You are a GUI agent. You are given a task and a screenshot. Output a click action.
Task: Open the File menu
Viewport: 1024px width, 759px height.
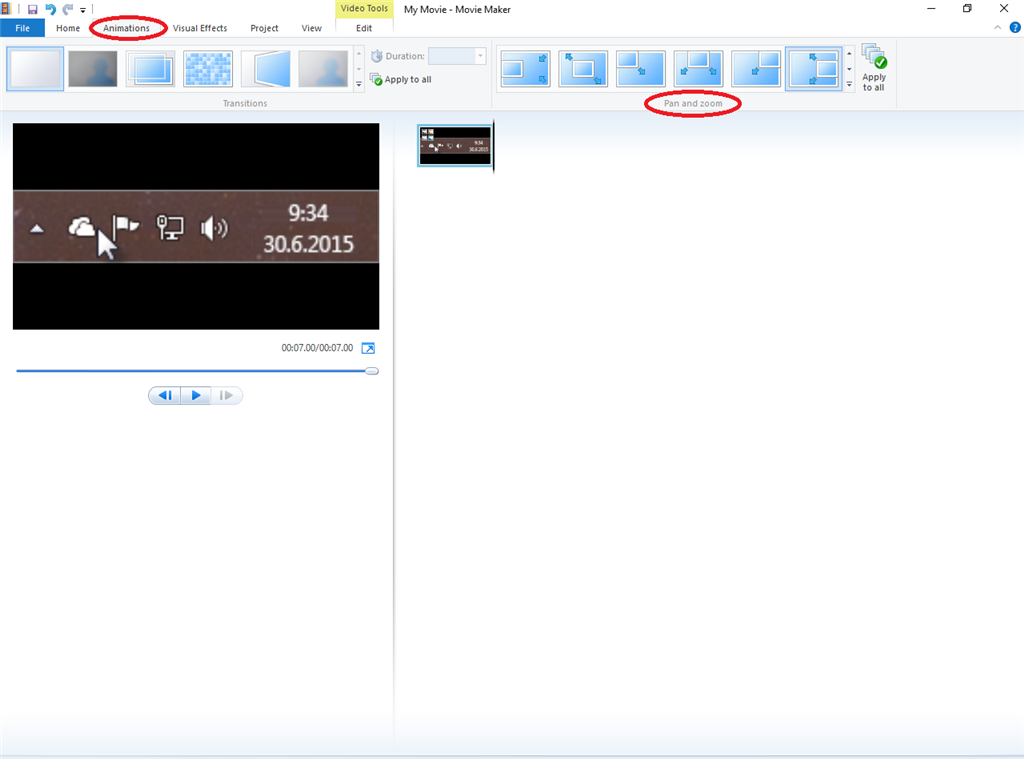[x=22, y=28]
